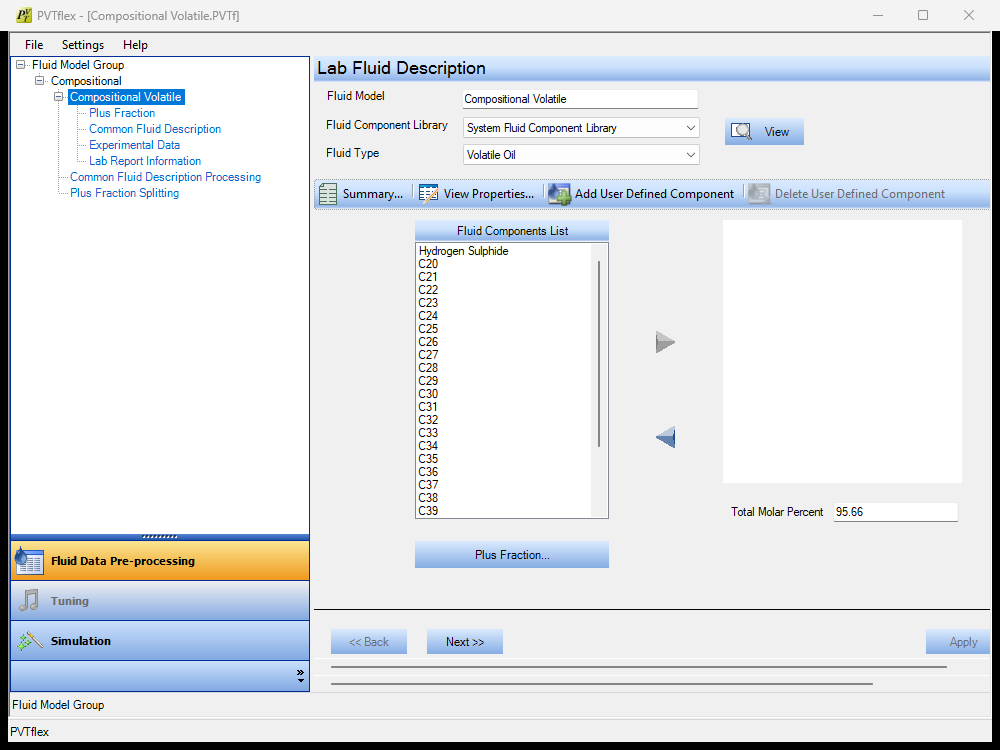Viewport: 1000px width, 750px height.
Task: Click the << Back button
Action: point(369,642)
